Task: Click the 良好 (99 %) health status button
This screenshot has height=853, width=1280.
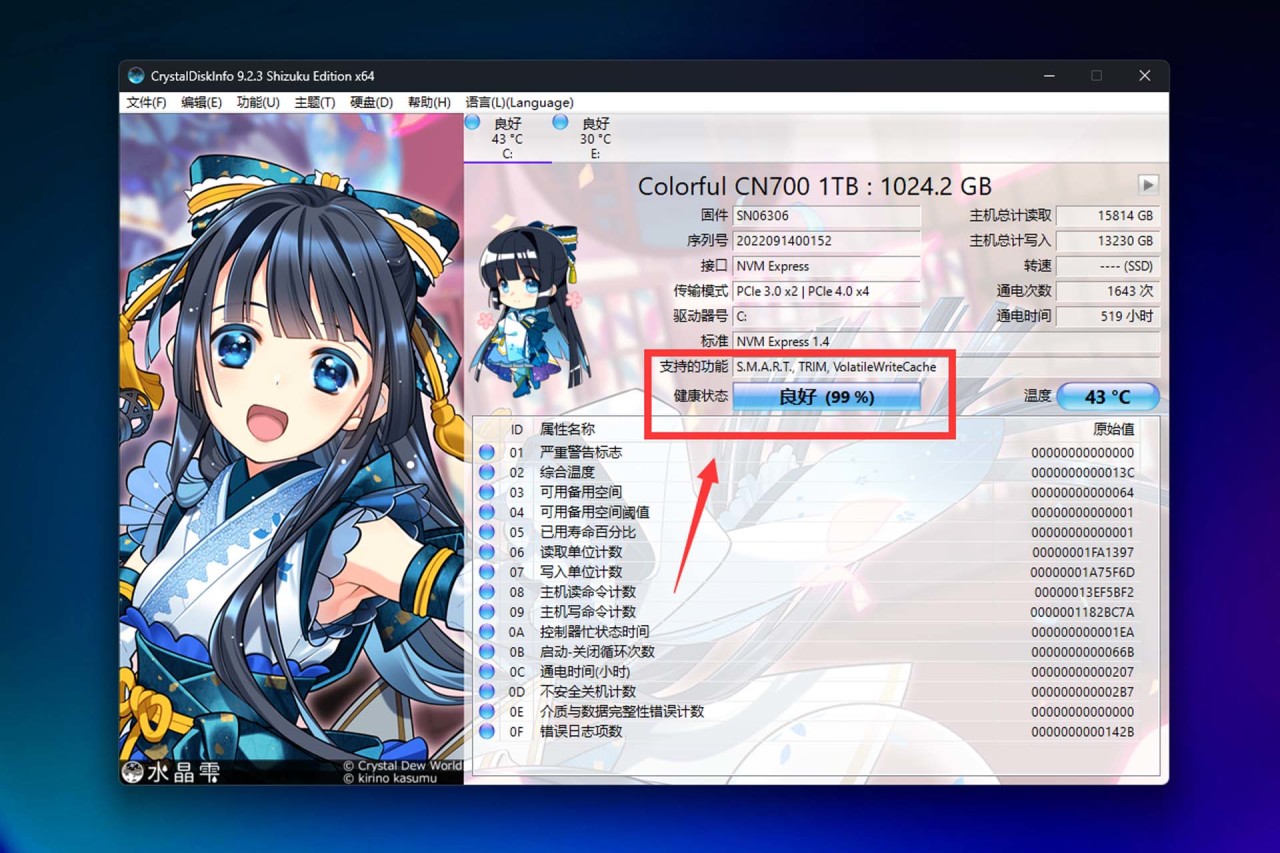Action: (x=826, y=397)
